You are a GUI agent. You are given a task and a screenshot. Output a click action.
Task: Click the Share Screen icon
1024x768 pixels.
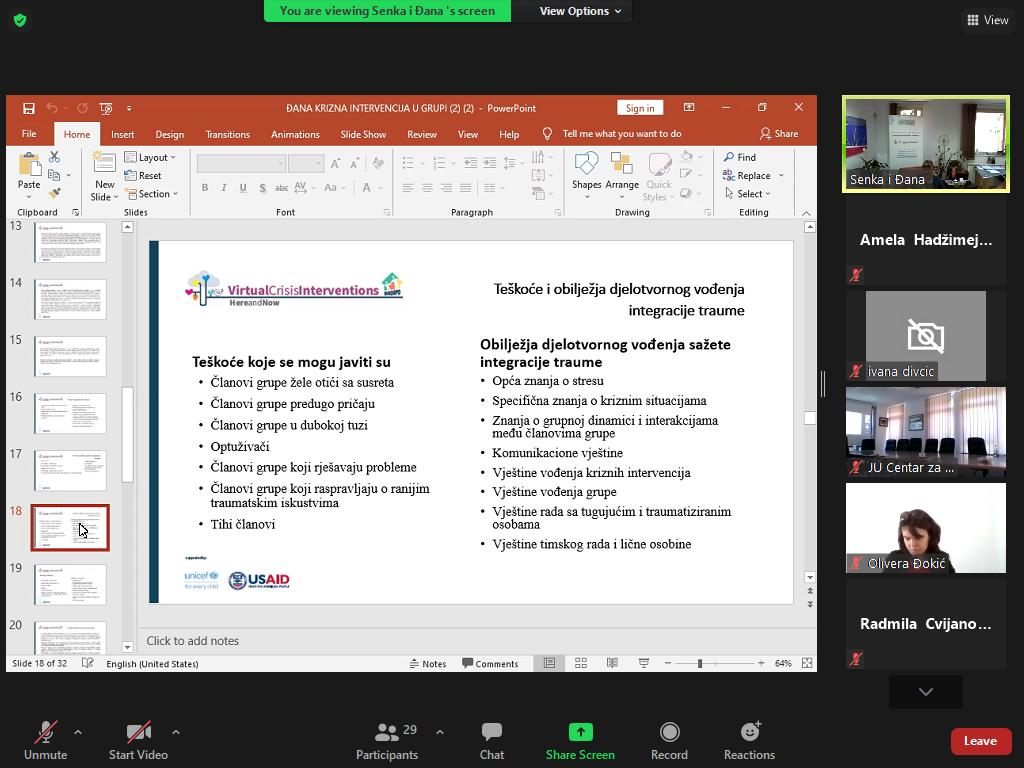click(x=580, y=733)
